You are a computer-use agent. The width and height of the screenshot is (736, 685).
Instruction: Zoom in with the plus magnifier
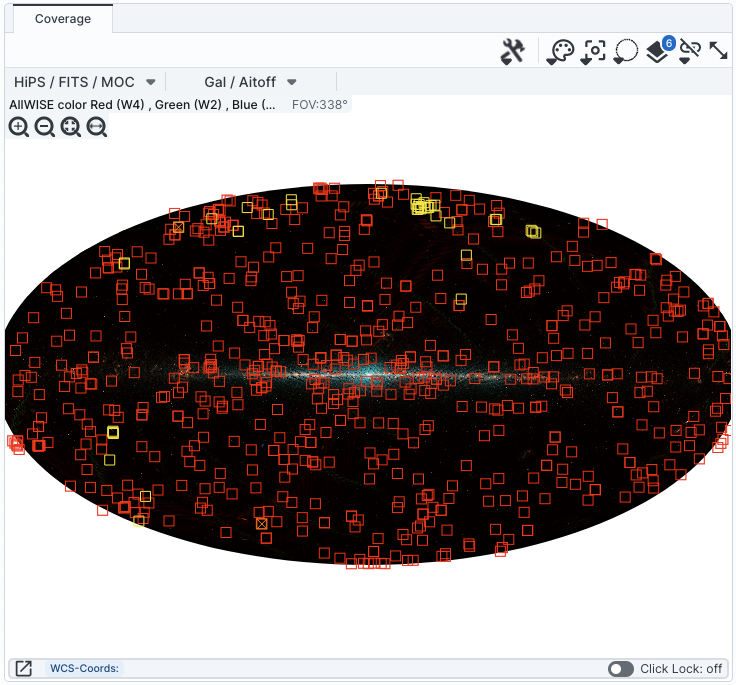click(x=19, y=127)
